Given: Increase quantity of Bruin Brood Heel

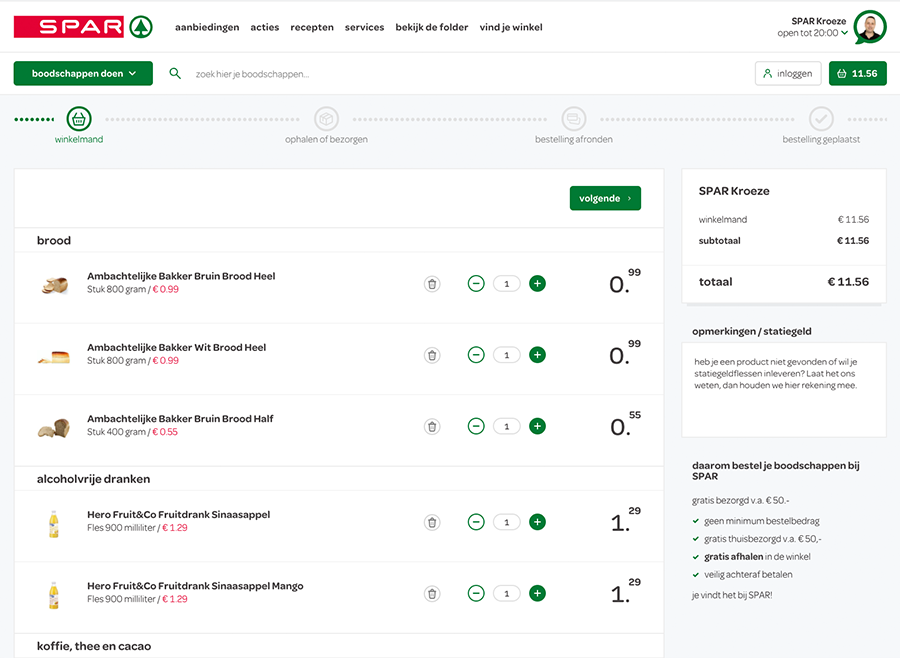Looking at the screenshot, I should [537, 284].
